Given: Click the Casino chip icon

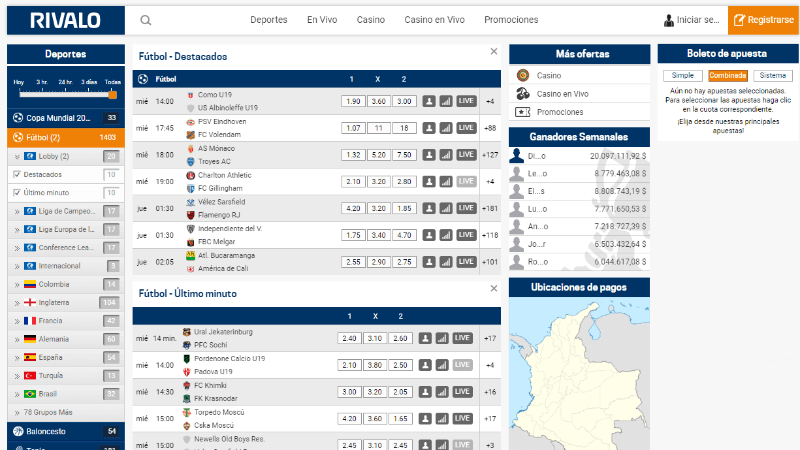Looking at the screenshot, I should [x=522, y=76].
